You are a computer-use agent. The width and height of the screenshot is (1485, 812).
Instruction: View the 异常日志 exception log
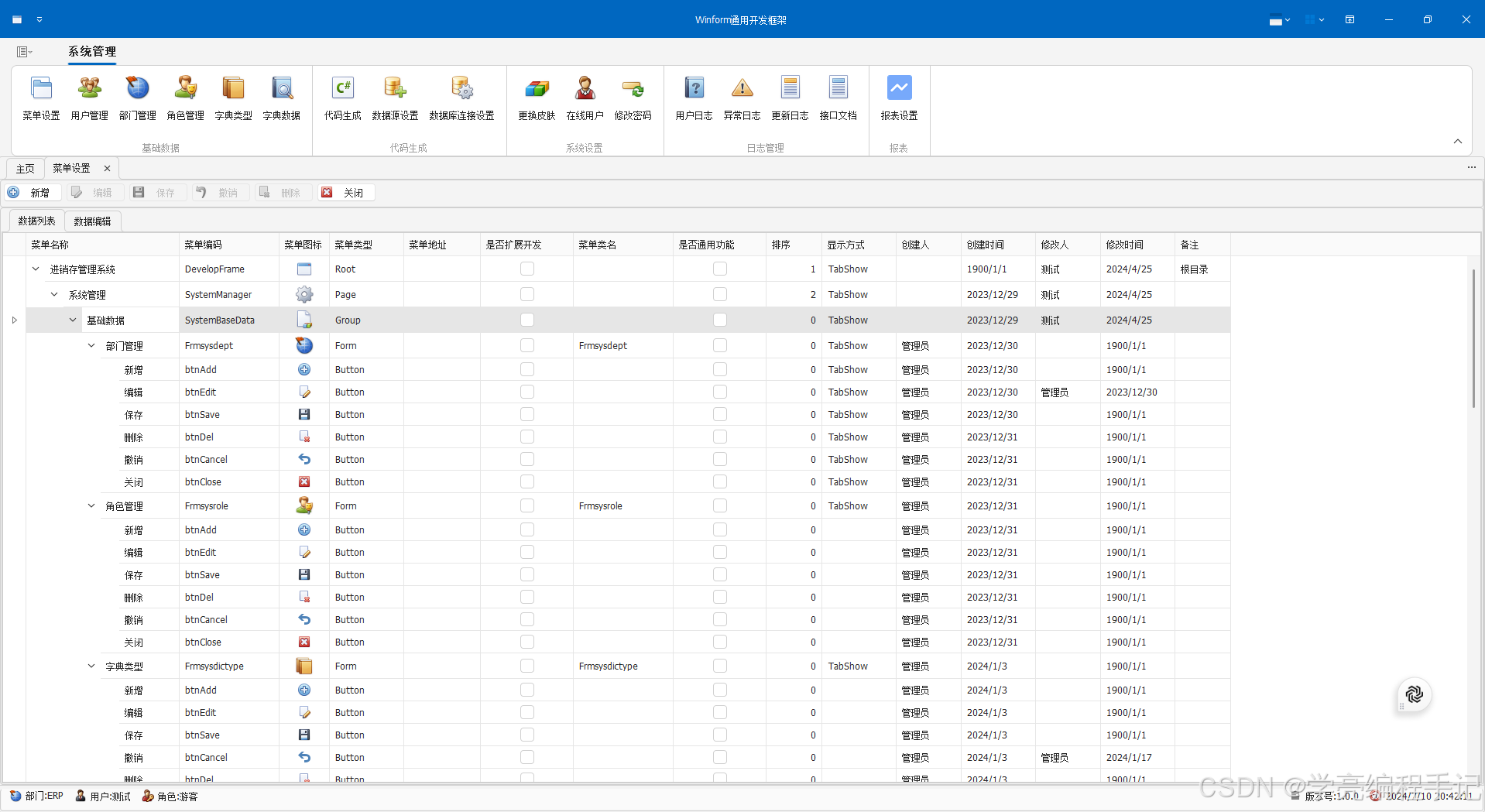pyautogui.click(x=742, y=97)
